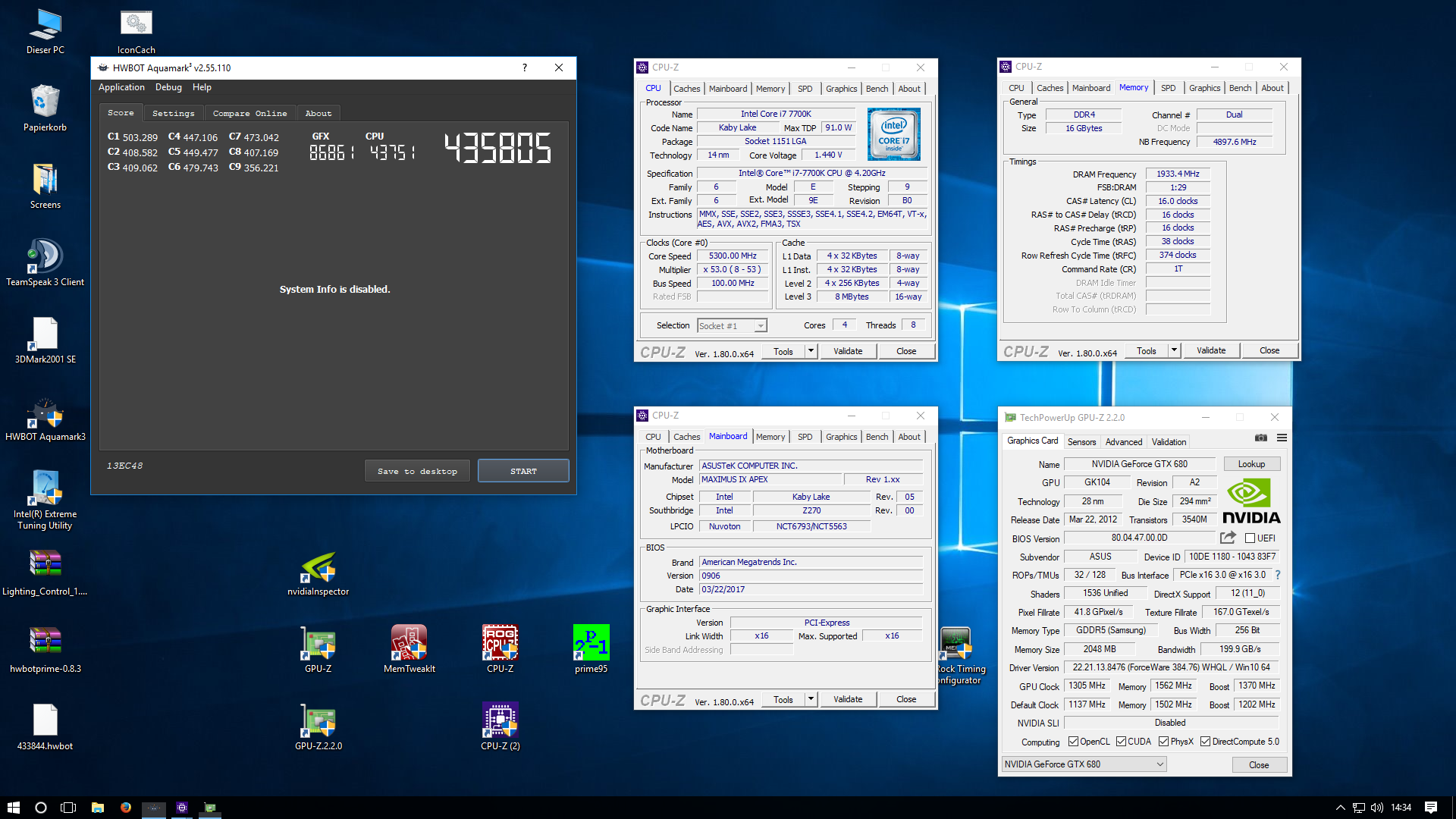Launch ROG CPU-Z desktop shortcut
Screen dimensions: 1456x819
pos(500,650)
